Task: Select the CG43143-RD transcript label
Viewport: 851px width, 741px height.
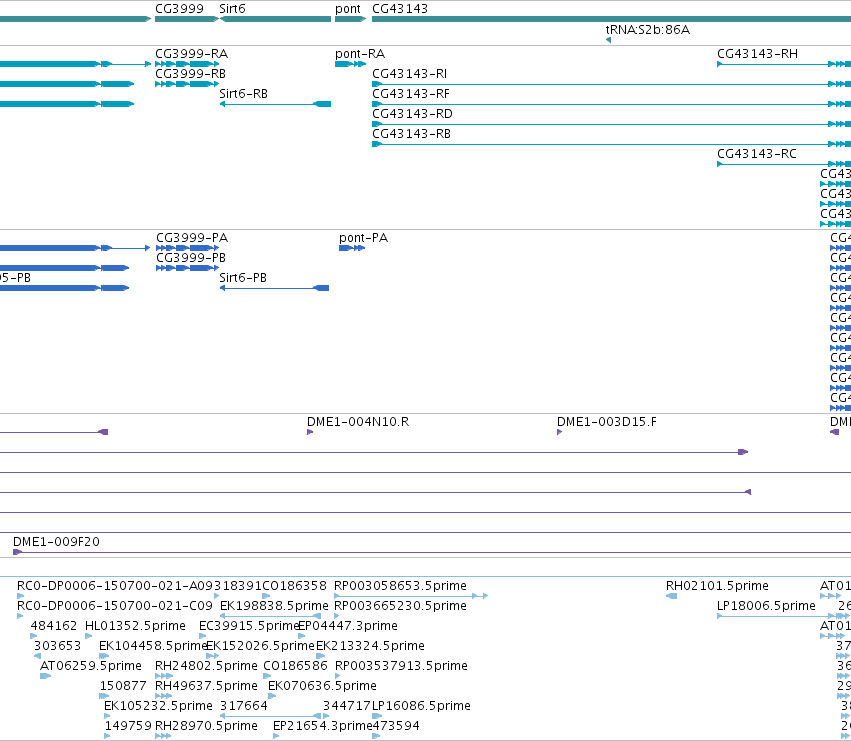Action: click(412, 114)
